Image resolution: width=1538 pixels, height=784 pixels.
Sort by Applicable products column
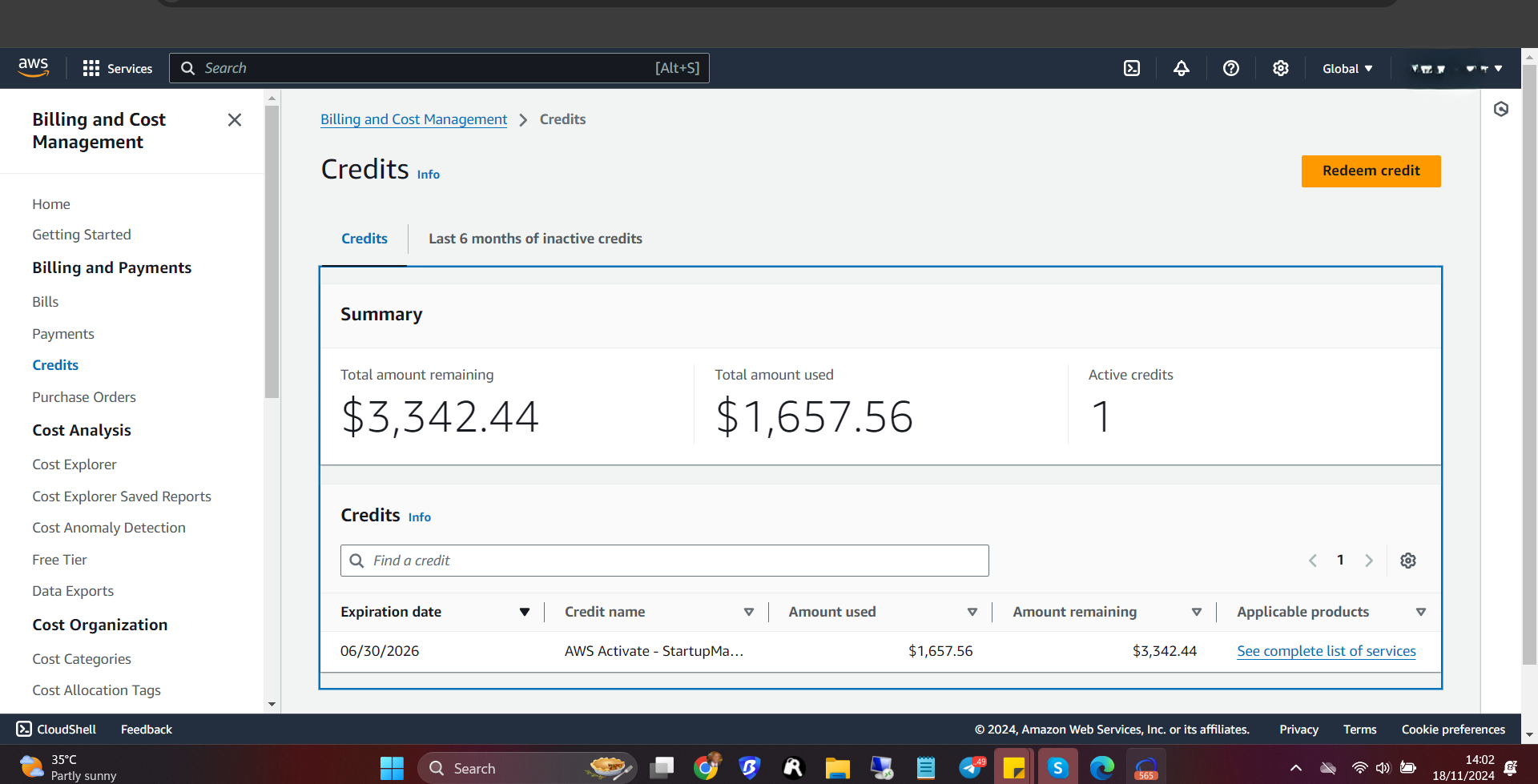(1421, 612)
